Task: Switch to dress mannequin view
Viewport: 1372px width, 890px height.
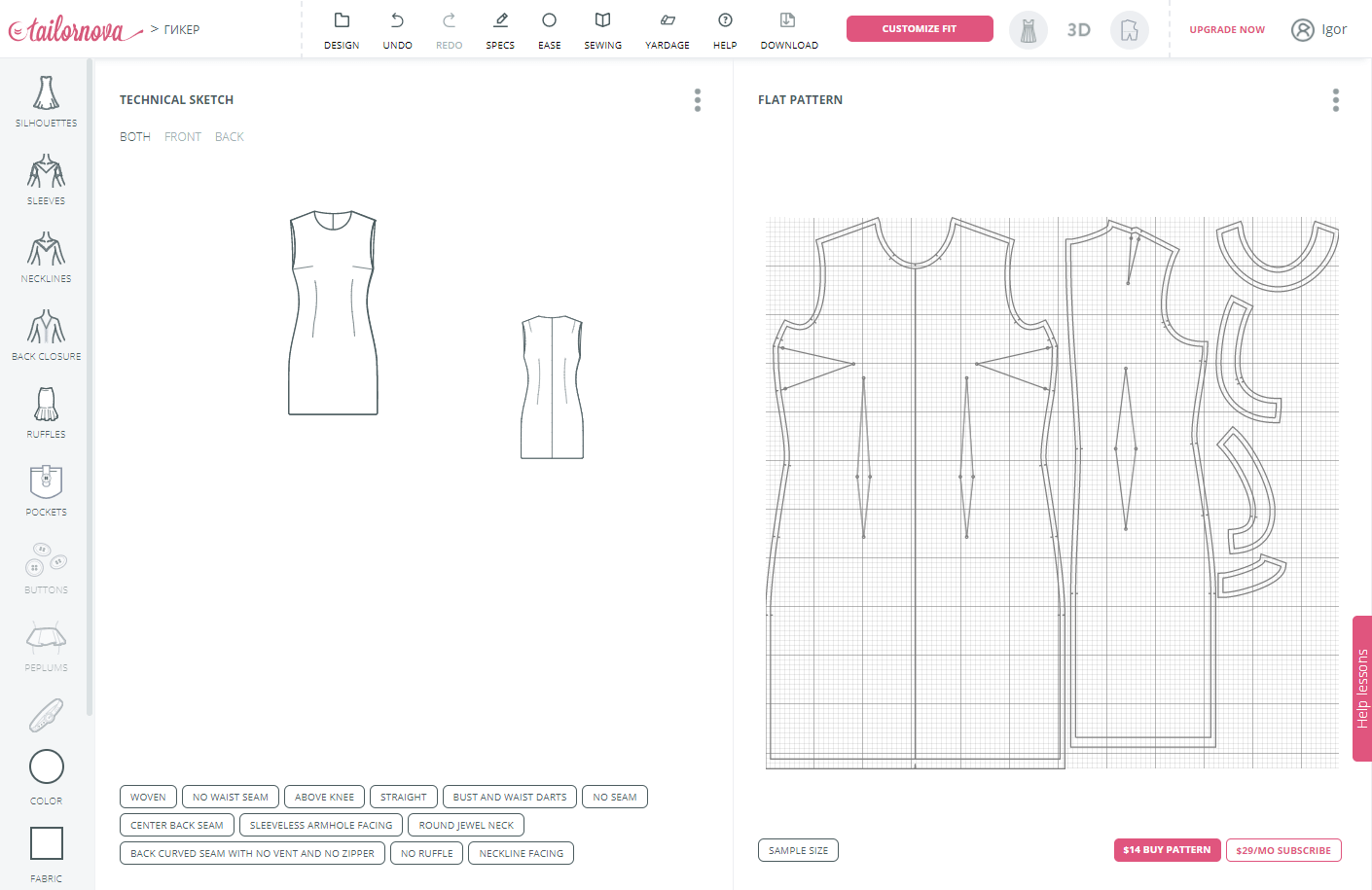Action: click(x=1028, y=30)
